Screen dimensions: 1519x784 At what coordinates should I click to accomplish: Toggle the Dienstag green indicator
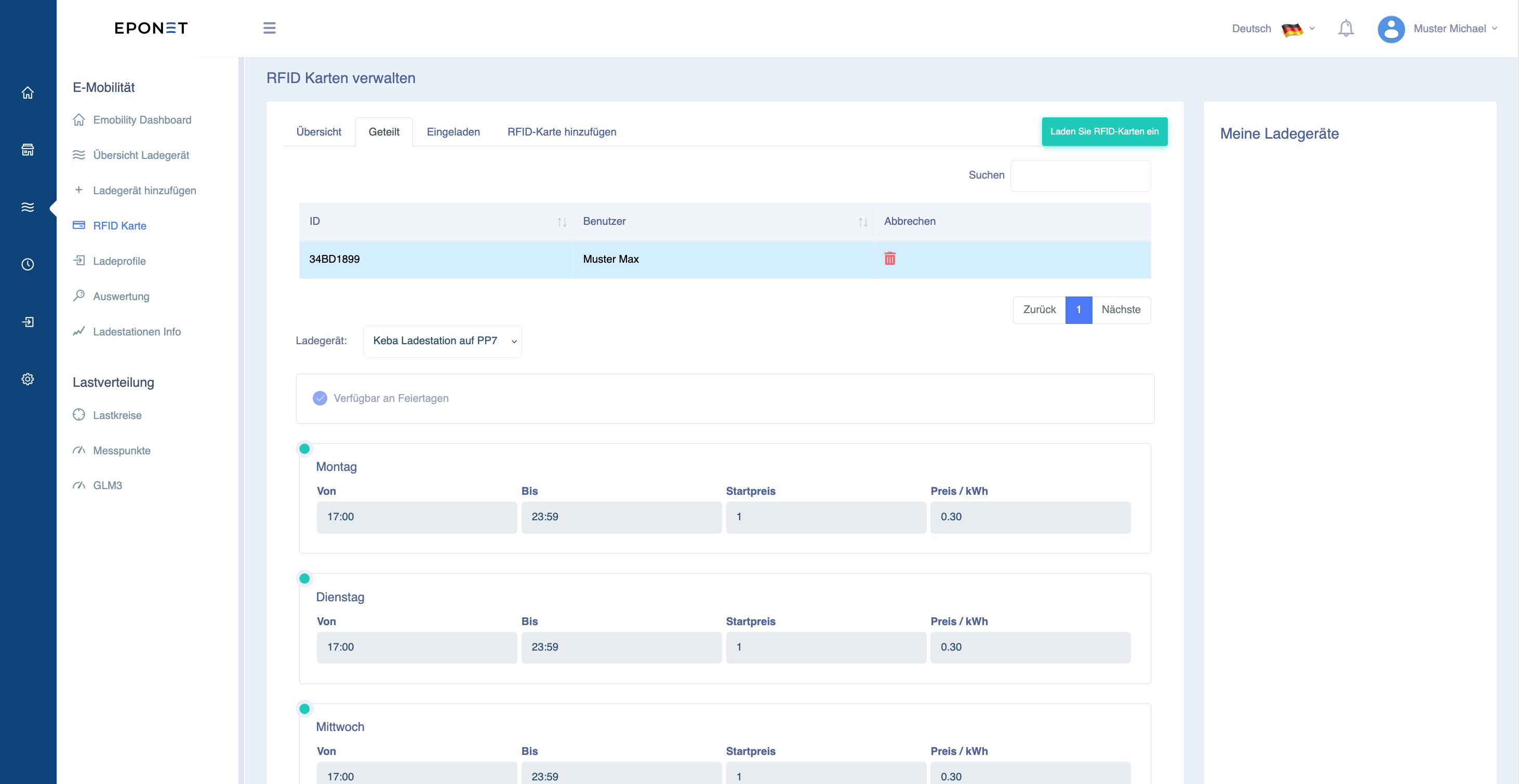(x=304, y=578)
